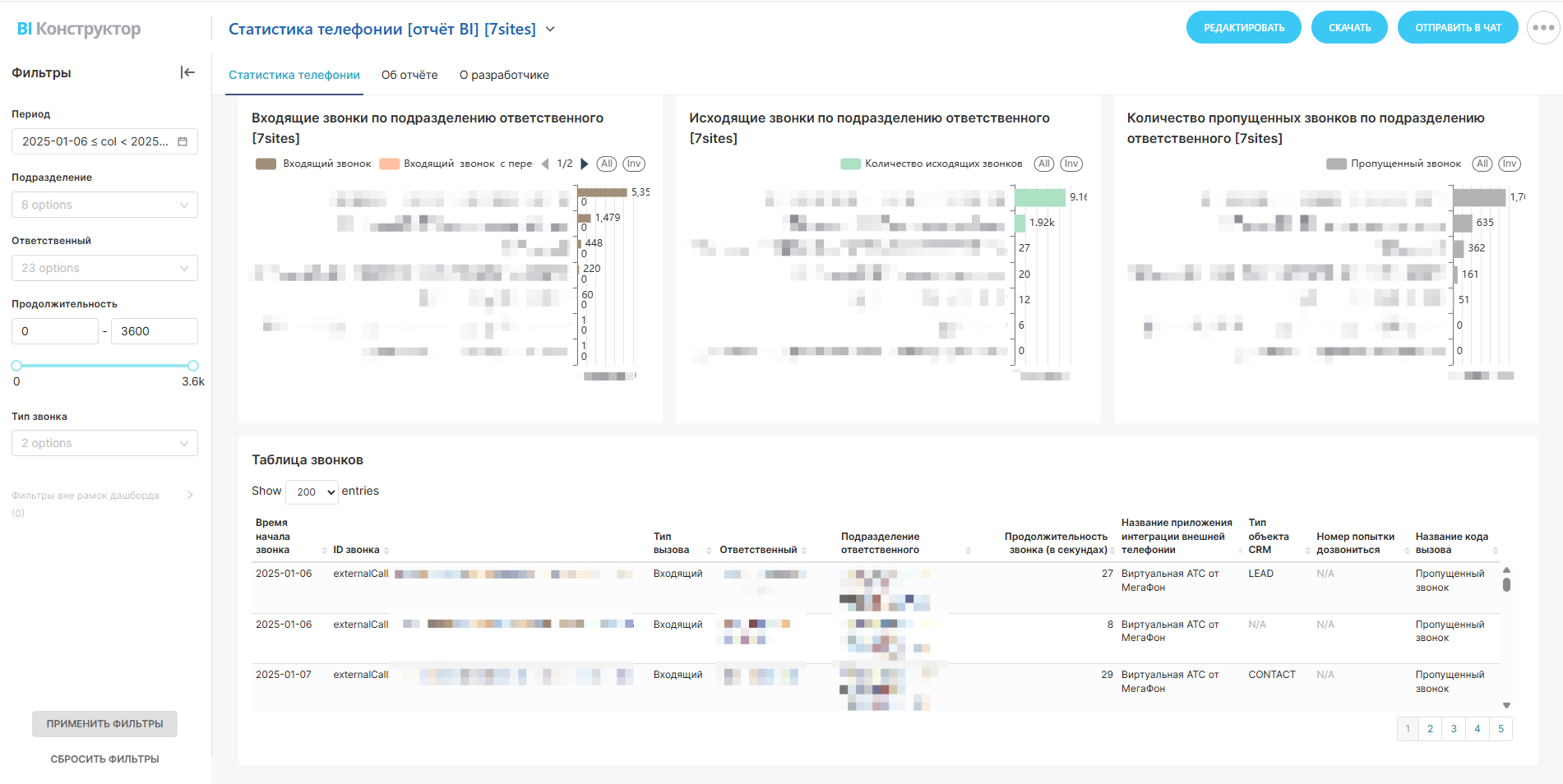The image size is (1563, 784).
Task: Toggle Количество исходящих звонков legend series
Action: pyautogui.click(x=932, y=164)
